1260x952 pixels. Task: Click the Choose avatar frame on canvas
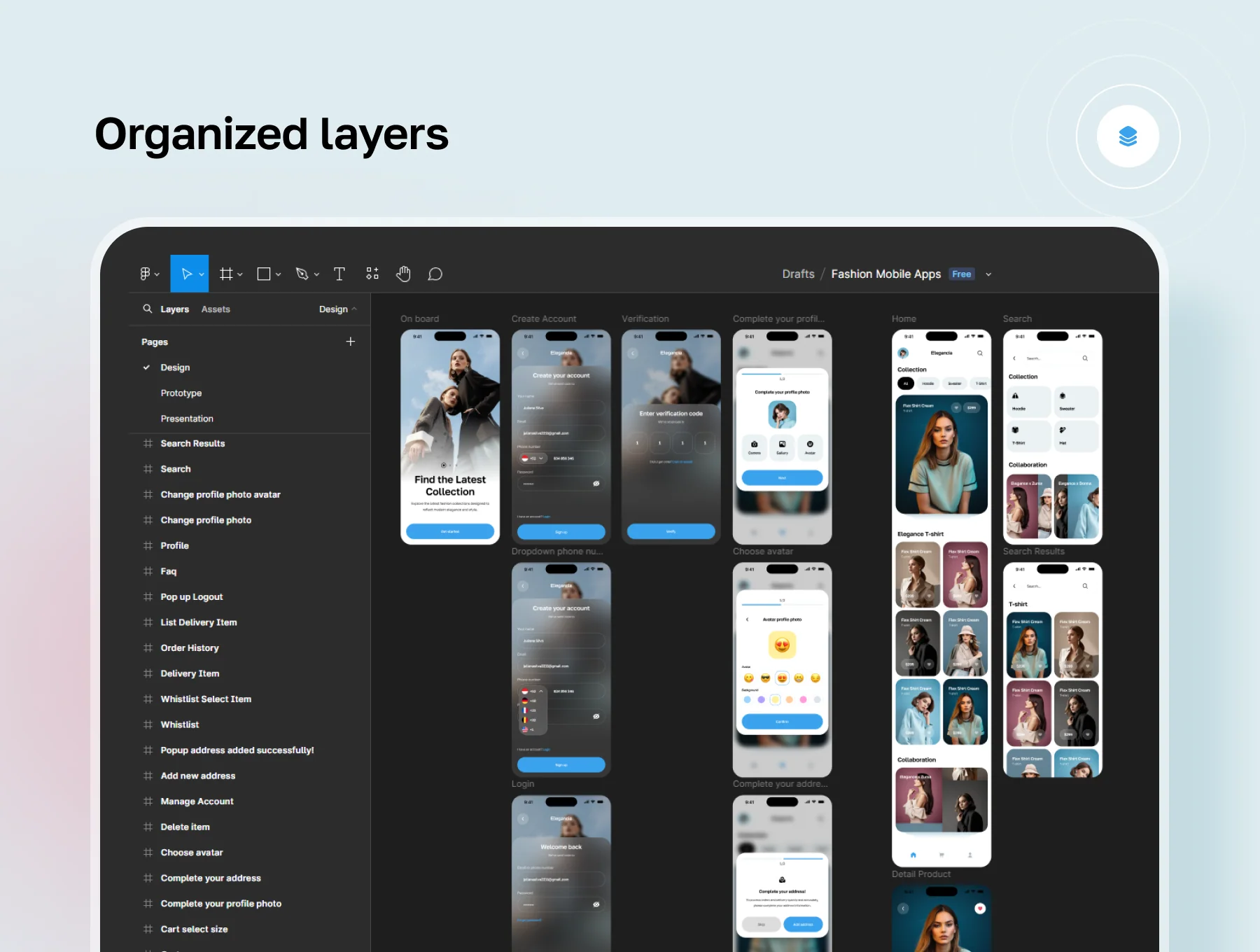coord(783,669)
